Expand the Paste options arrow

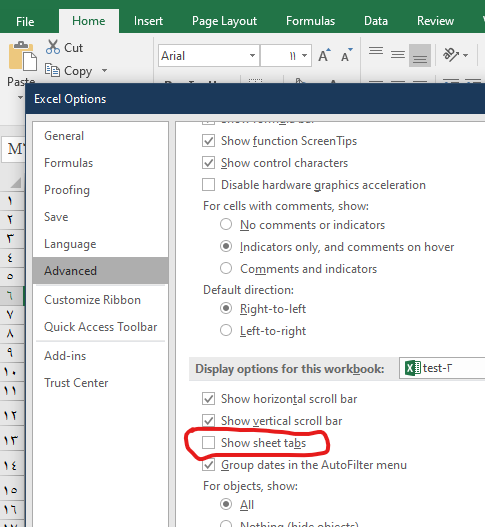coord(21,97)
